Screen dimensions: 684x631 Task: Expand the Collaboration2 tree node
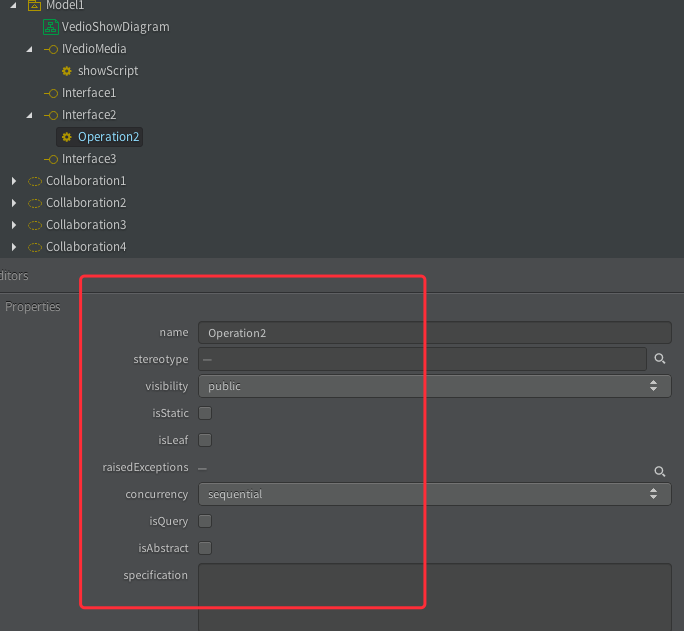14,203
